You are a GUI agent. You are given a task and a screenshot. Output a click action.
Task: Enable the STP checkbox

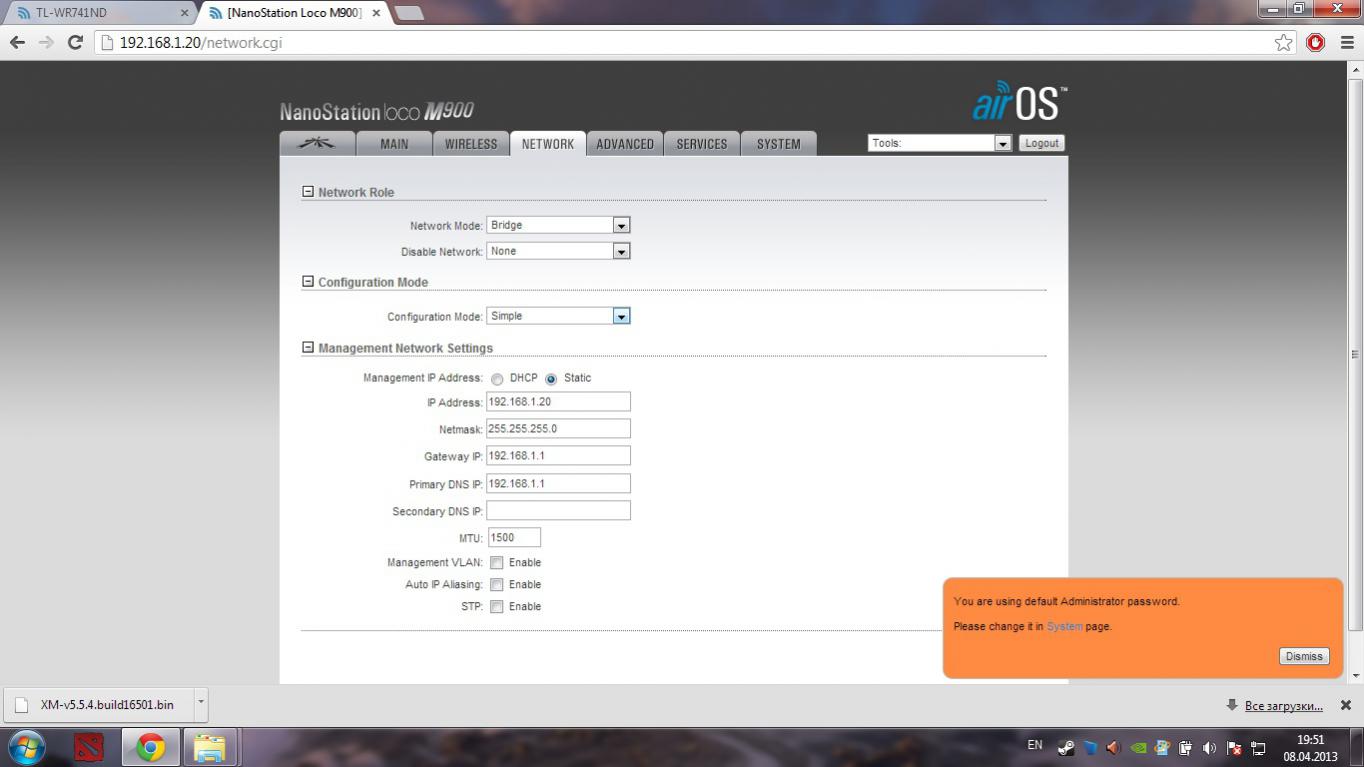(497, 606)
